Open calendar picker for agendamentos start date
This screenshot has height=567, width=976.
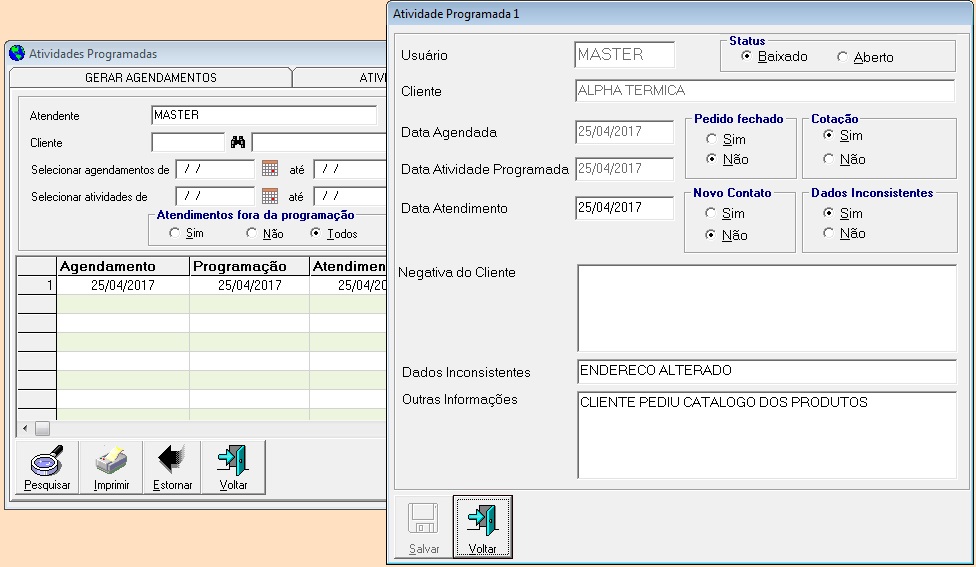point(269,169)
